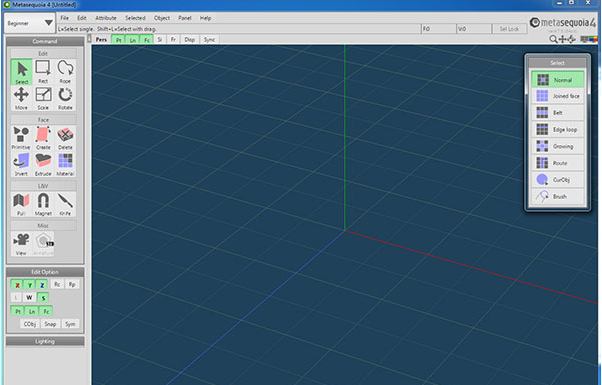Choose Route selection mode
The width and height of the screenshot is (602, 385).
click(x=557, y=163)
